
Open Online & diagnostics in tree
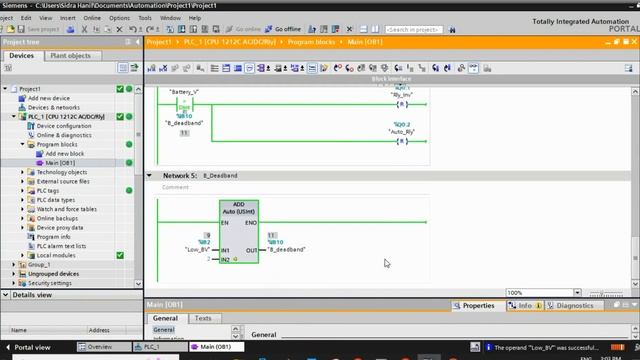tap(64, 135)
